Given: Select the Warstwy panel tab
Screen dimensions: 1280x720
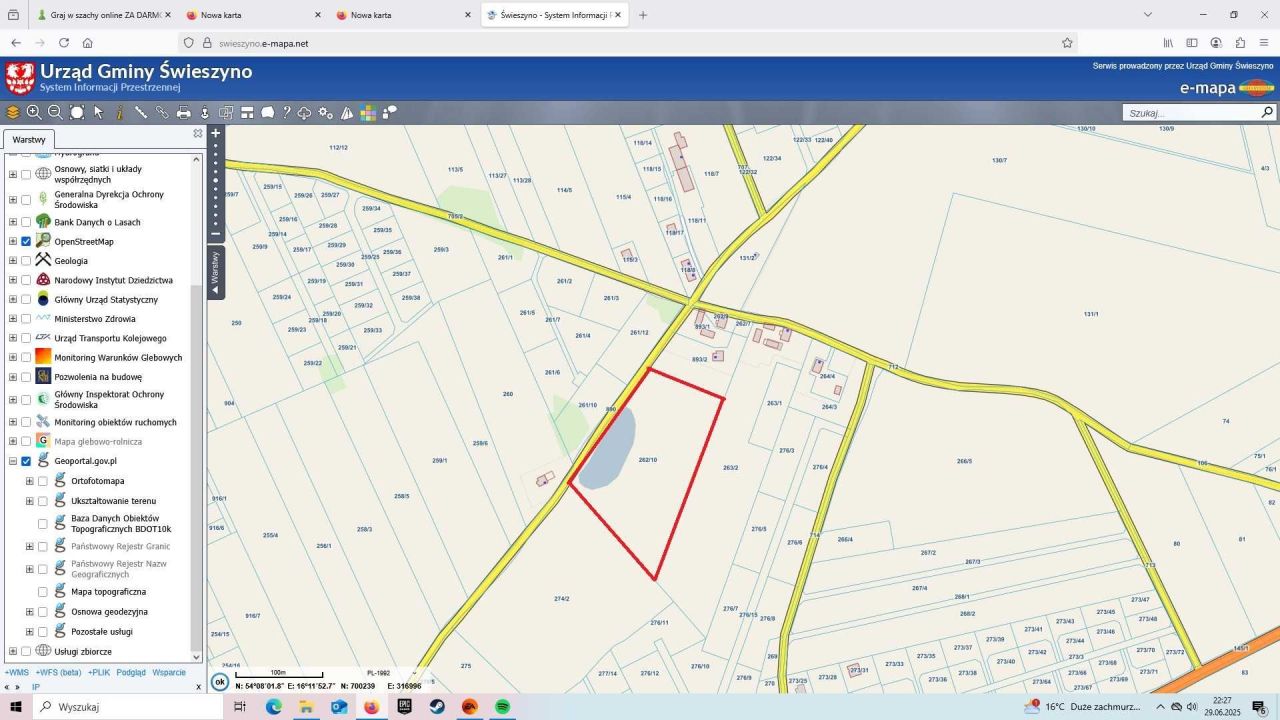Looking at the screenshot, I should click(29, 140).
